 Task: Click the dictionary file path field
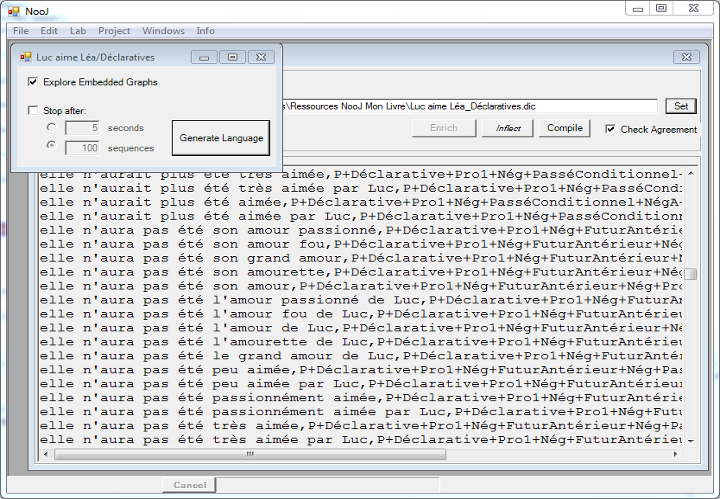[x=470, y=106]
